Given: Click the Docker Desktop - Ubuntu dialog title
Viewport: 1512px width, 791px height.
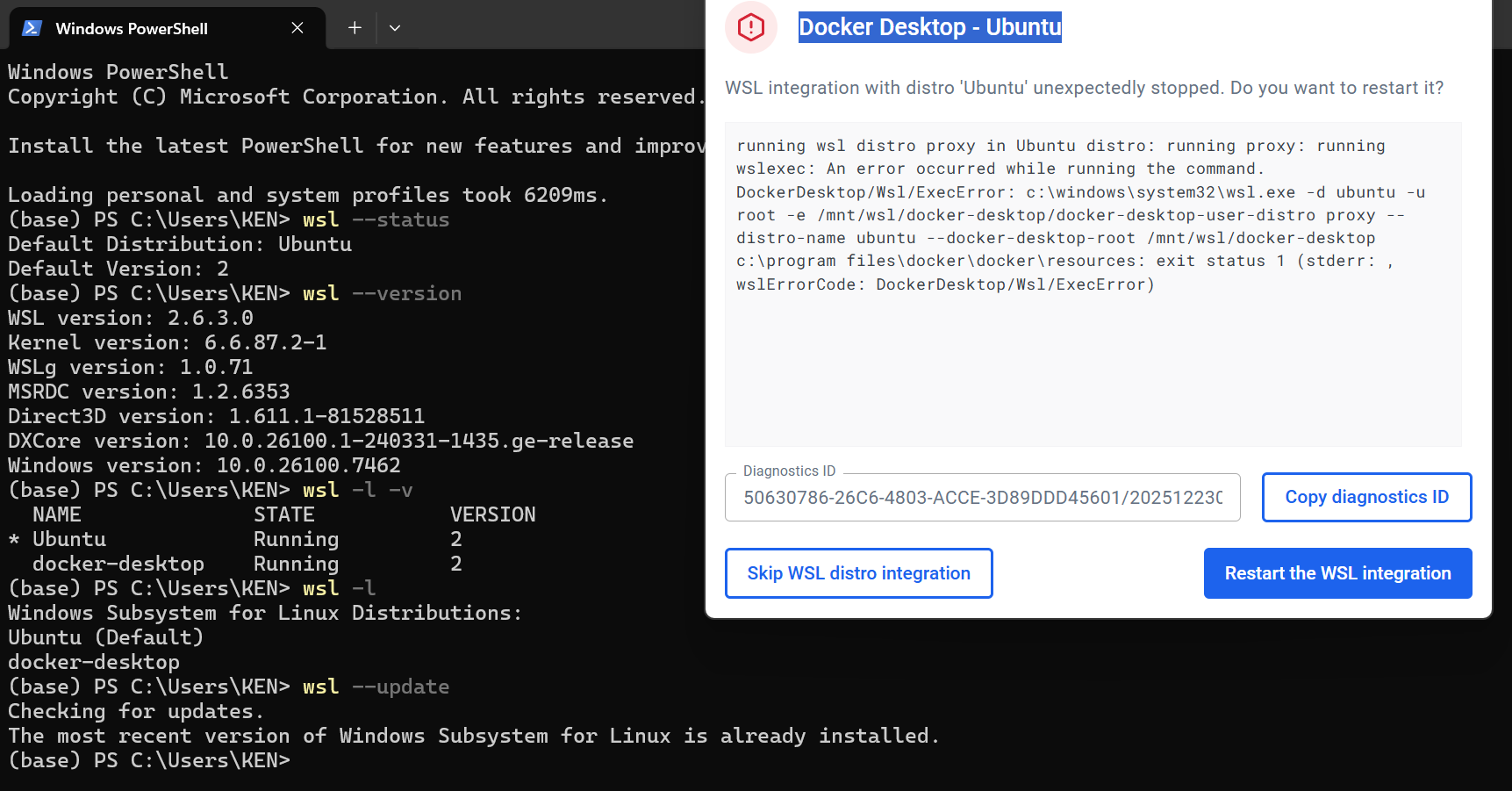Looking at the screenshot, I should 929,27.
